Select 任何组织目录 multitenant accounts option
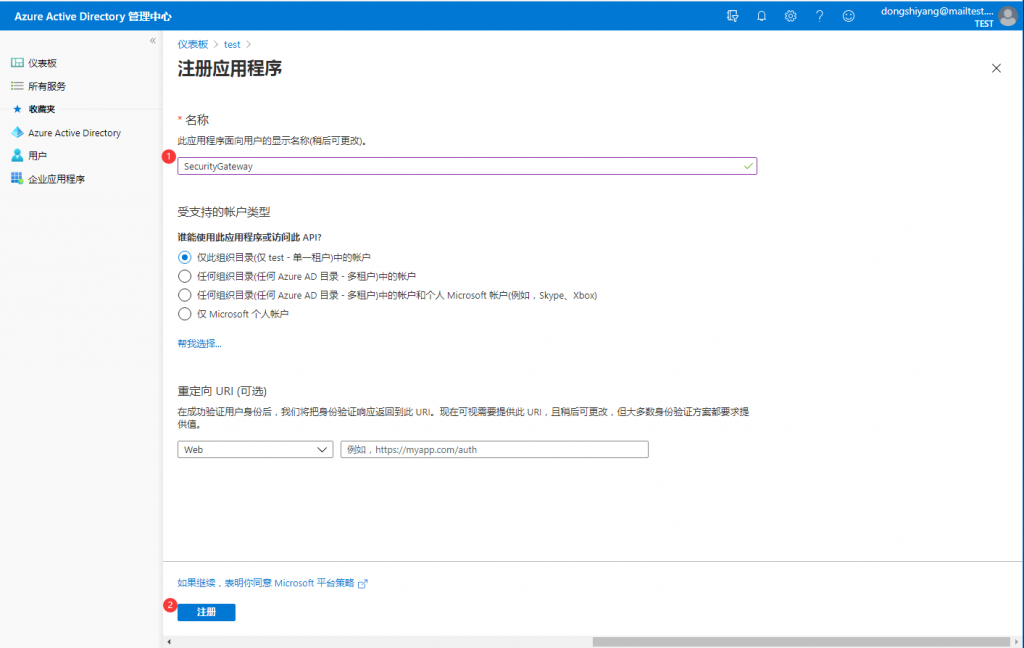The height and width of the screenshot is (648, 1024). (x=185, y=276)
